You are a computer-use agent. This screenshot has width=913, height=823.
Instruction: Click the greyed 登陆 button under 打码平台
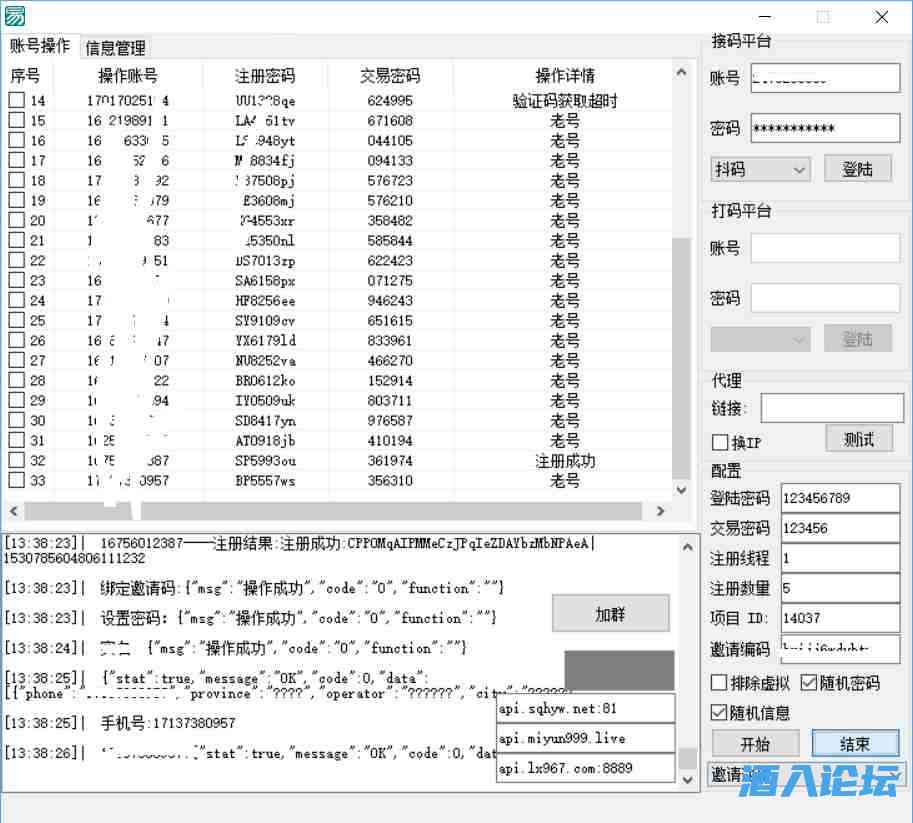[858, 338]
